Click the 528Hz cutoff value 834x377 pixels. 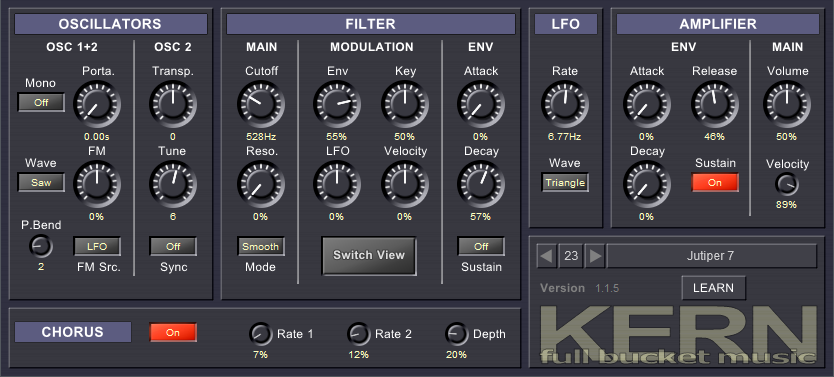point(261,137)
